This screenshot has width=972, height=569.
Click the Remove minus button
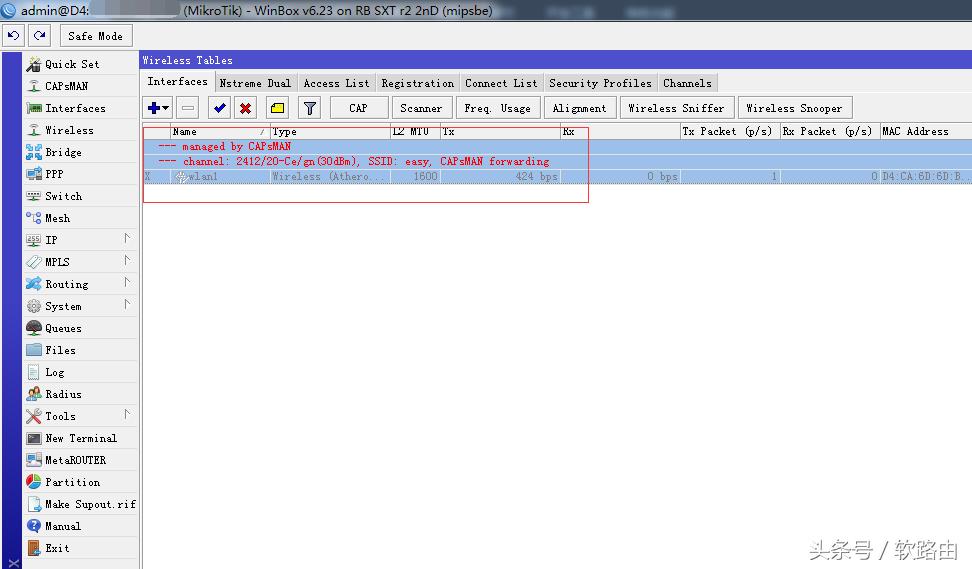click(x=188, y=108)
